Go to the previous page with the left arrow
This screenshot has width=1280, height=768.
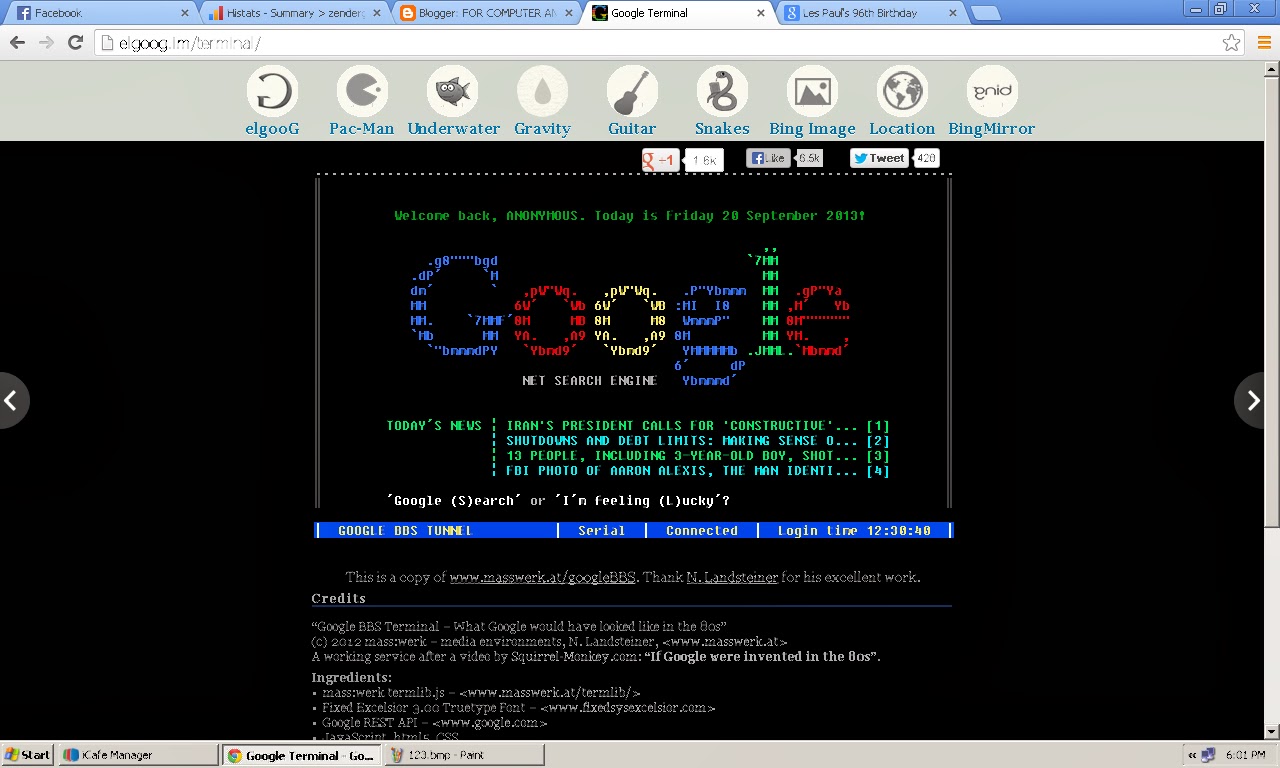12,401
